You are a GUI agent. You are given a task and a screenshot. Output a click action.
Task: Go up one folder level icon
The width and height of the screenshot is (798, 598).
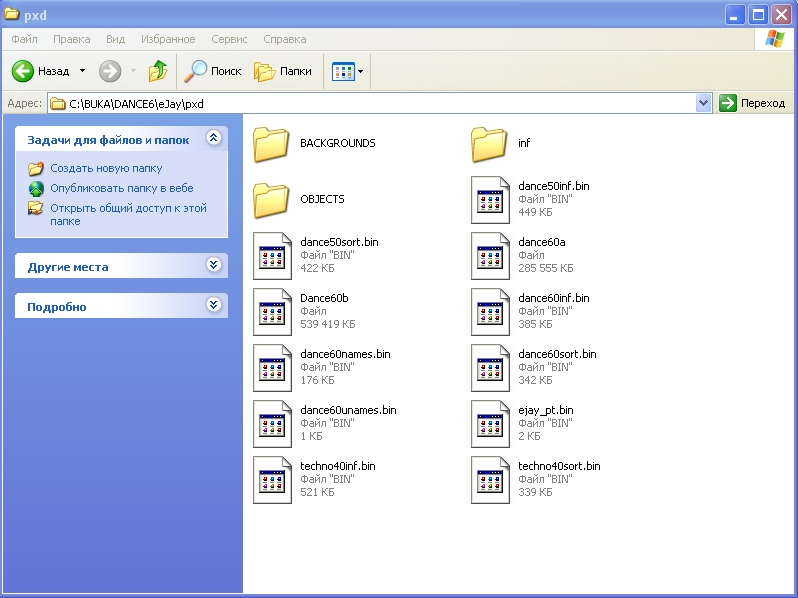[158, 71]
